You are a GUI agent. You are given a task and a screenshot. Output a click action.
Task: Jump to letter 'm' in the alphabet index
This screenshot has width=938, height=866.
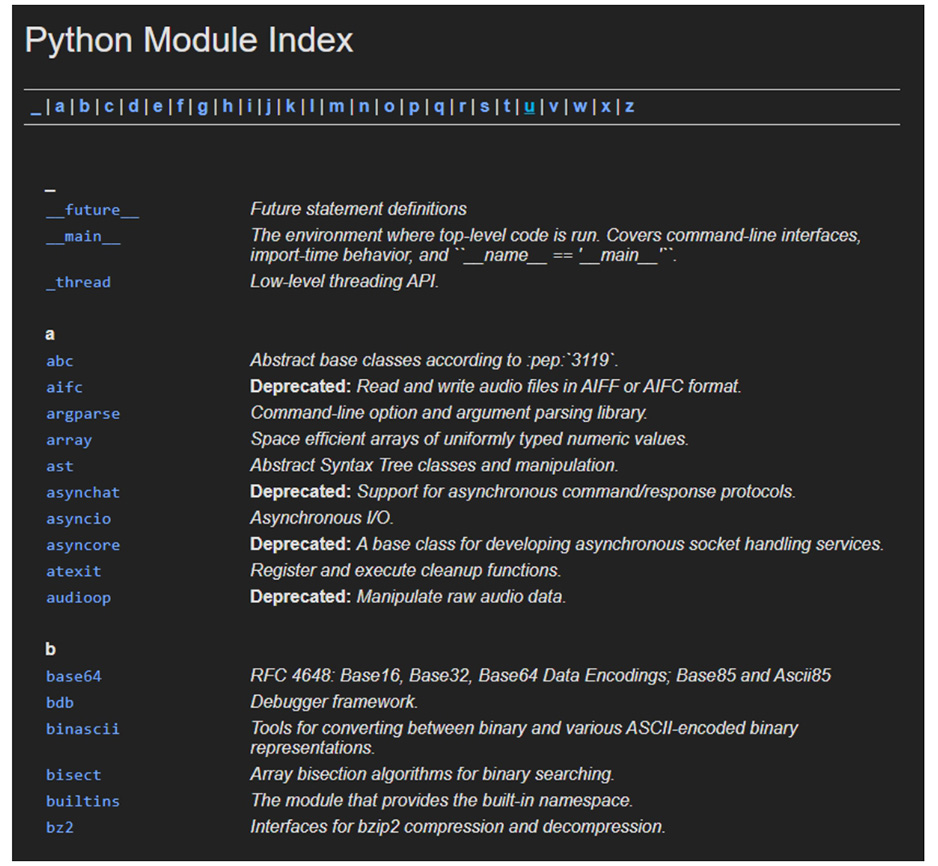(x=336, y=106)
